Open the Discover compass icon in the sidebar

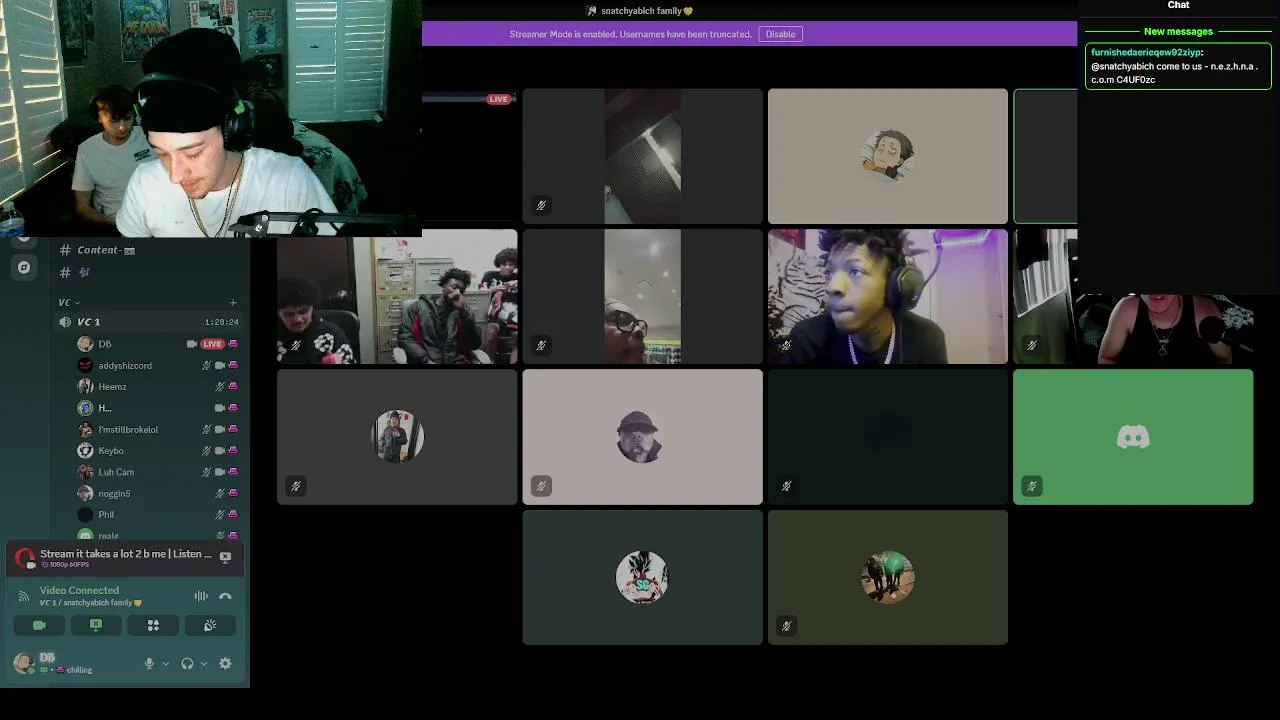pyautogui.click(x=24, y=267)
